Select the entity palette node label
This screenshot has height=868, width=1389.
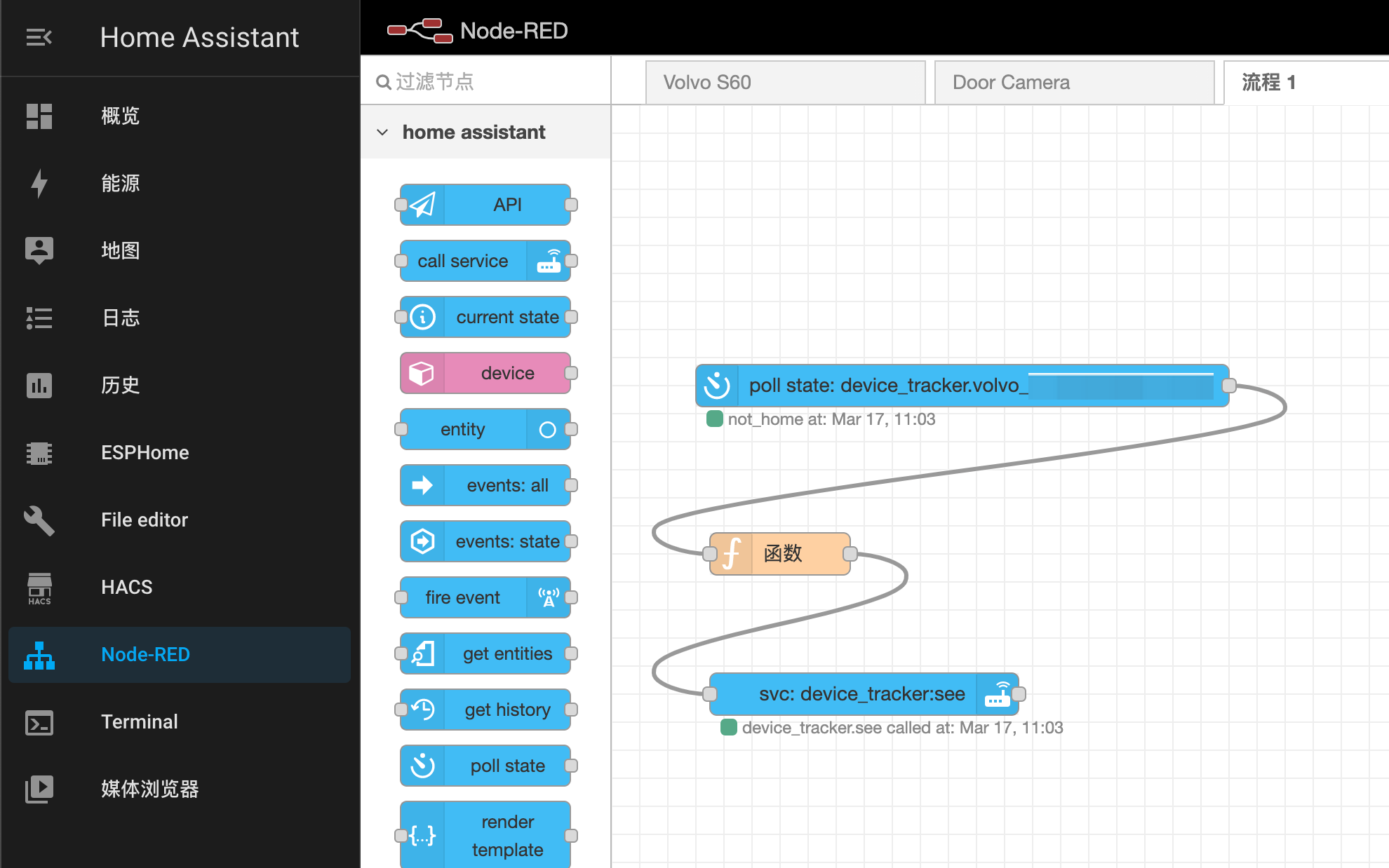click(x=463, y=429)
